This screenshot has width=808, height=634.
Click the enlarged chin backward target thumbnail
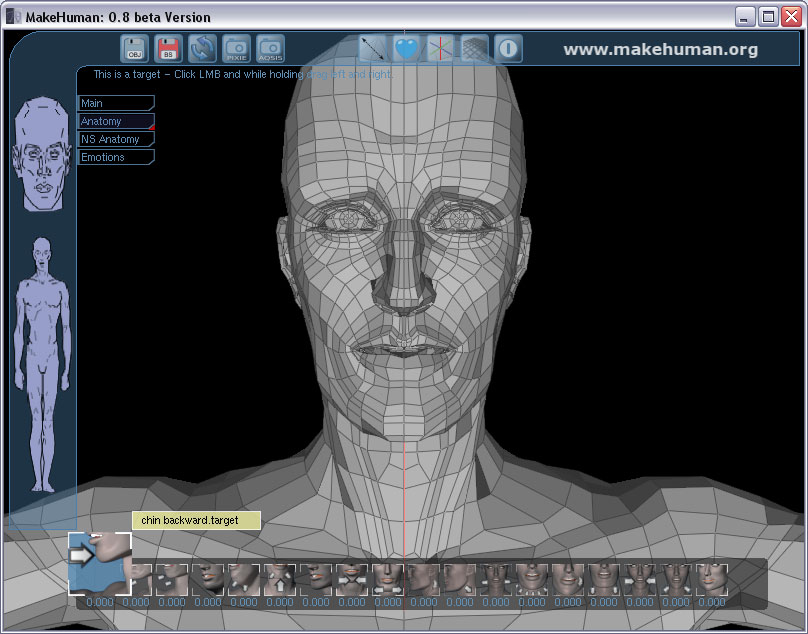(x=100, y=563)
